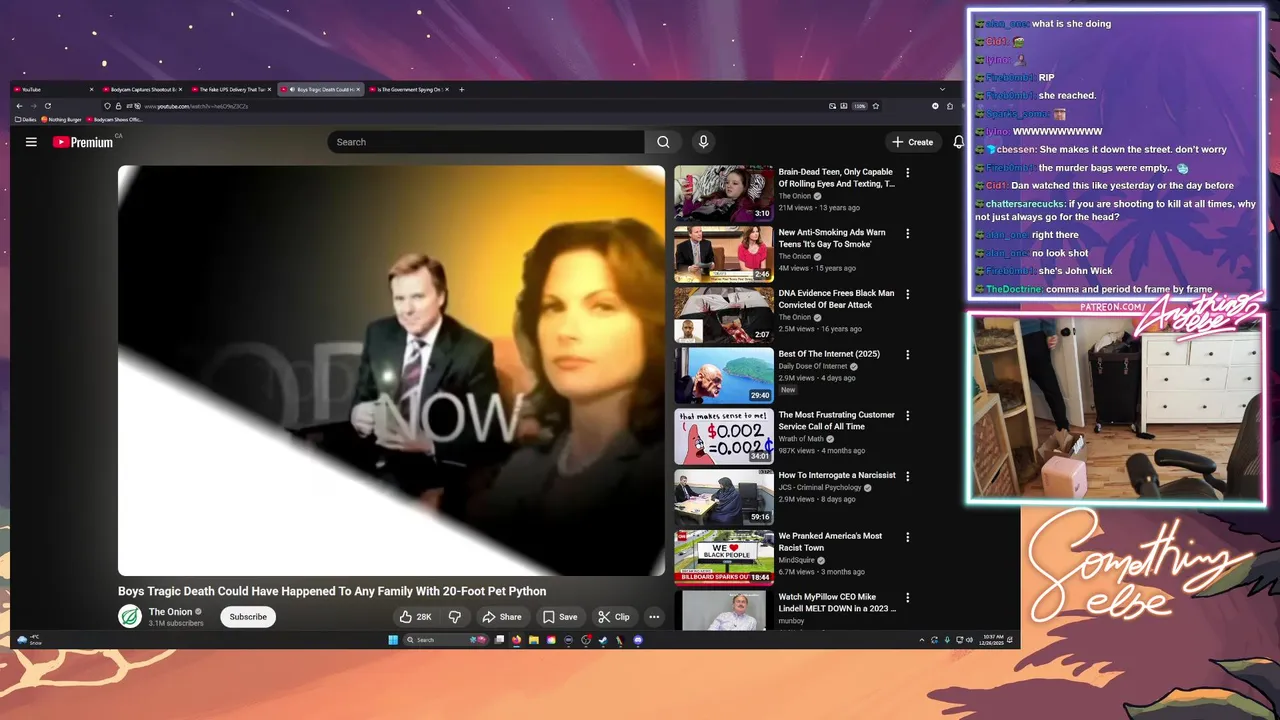Share the Onion python video
This screenshot has height=720, width=1280.
[x=502, y=617]
